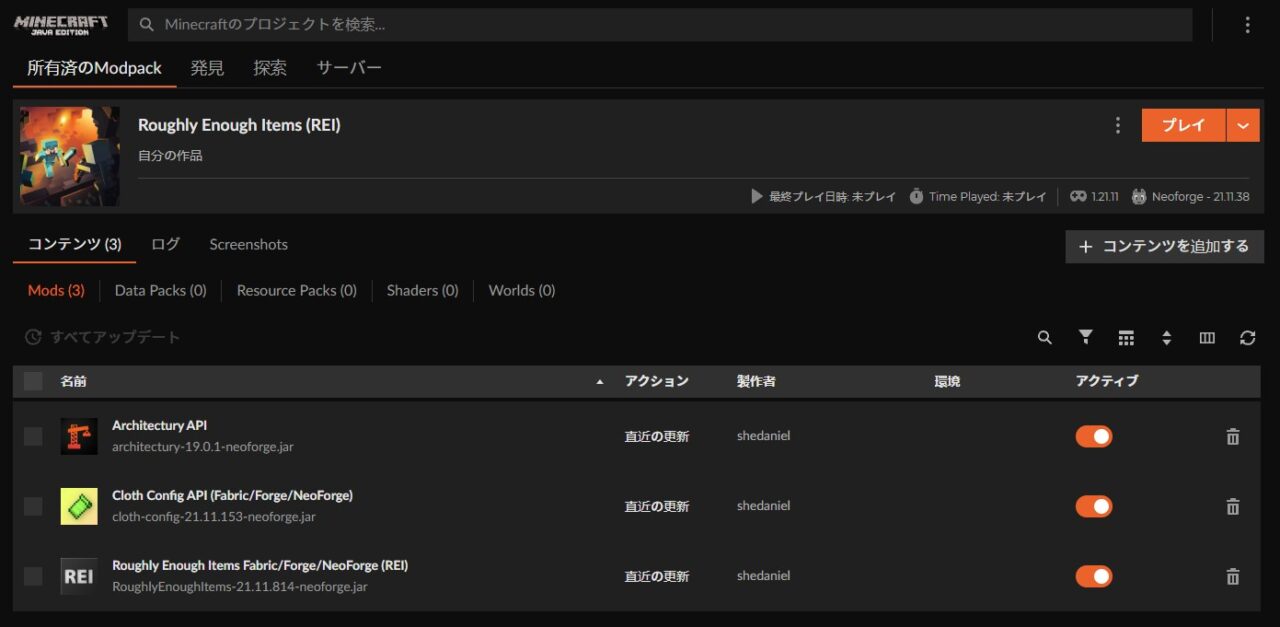
Task: Open the modpack options three-dot menu
Action: 1117,125
